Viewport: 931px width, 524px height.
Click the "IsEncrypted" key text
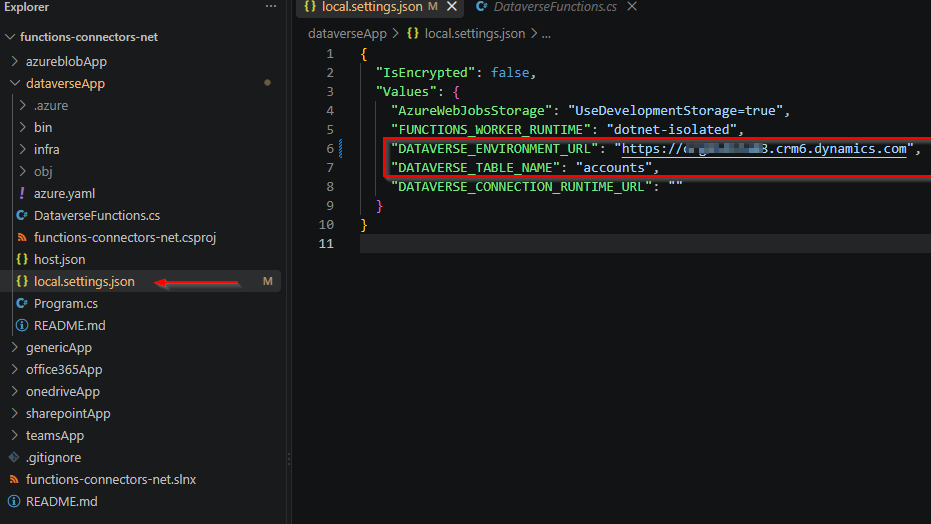click(x=425, y=72)
